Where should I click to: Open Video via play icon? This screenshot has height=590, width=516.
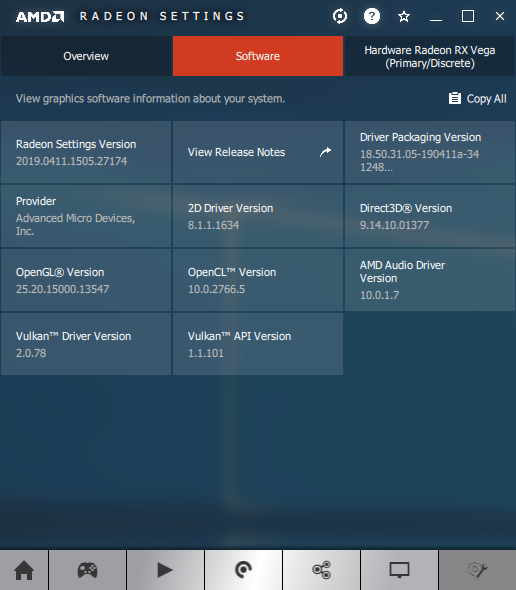coord(165,570)
